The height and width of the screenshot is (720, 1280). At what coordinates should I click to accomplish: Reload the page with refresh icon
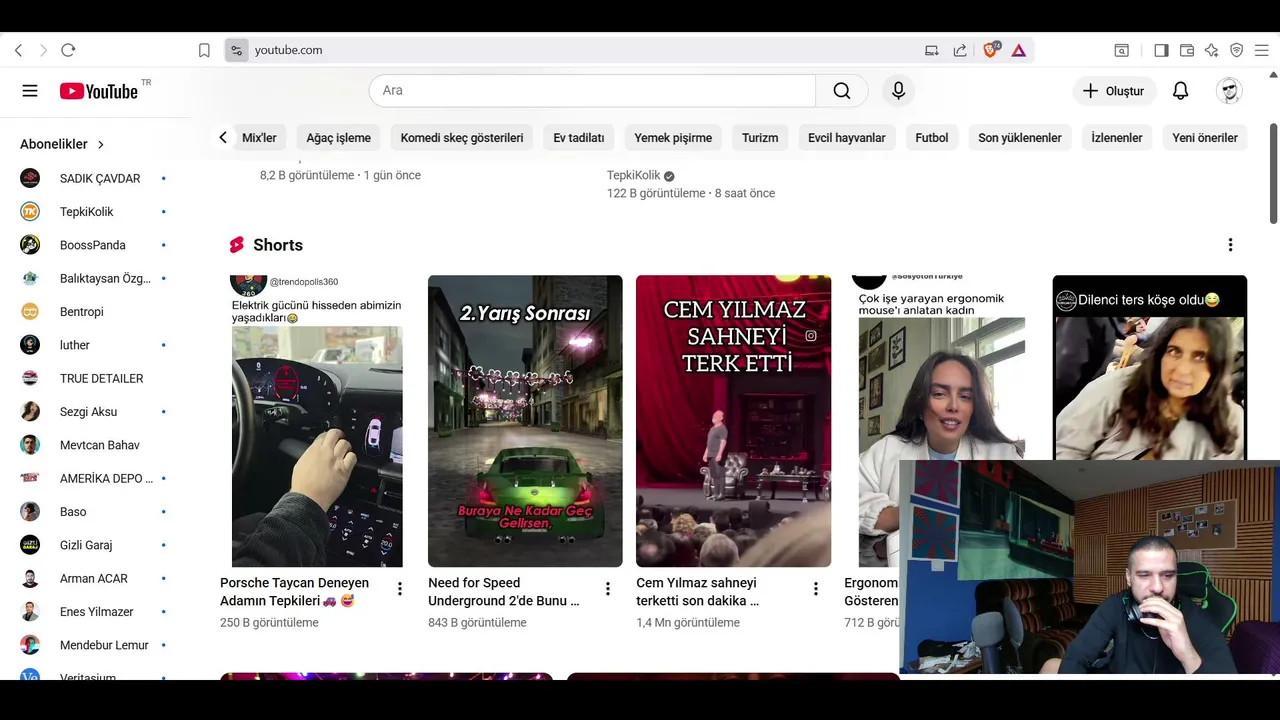point(68,50)
